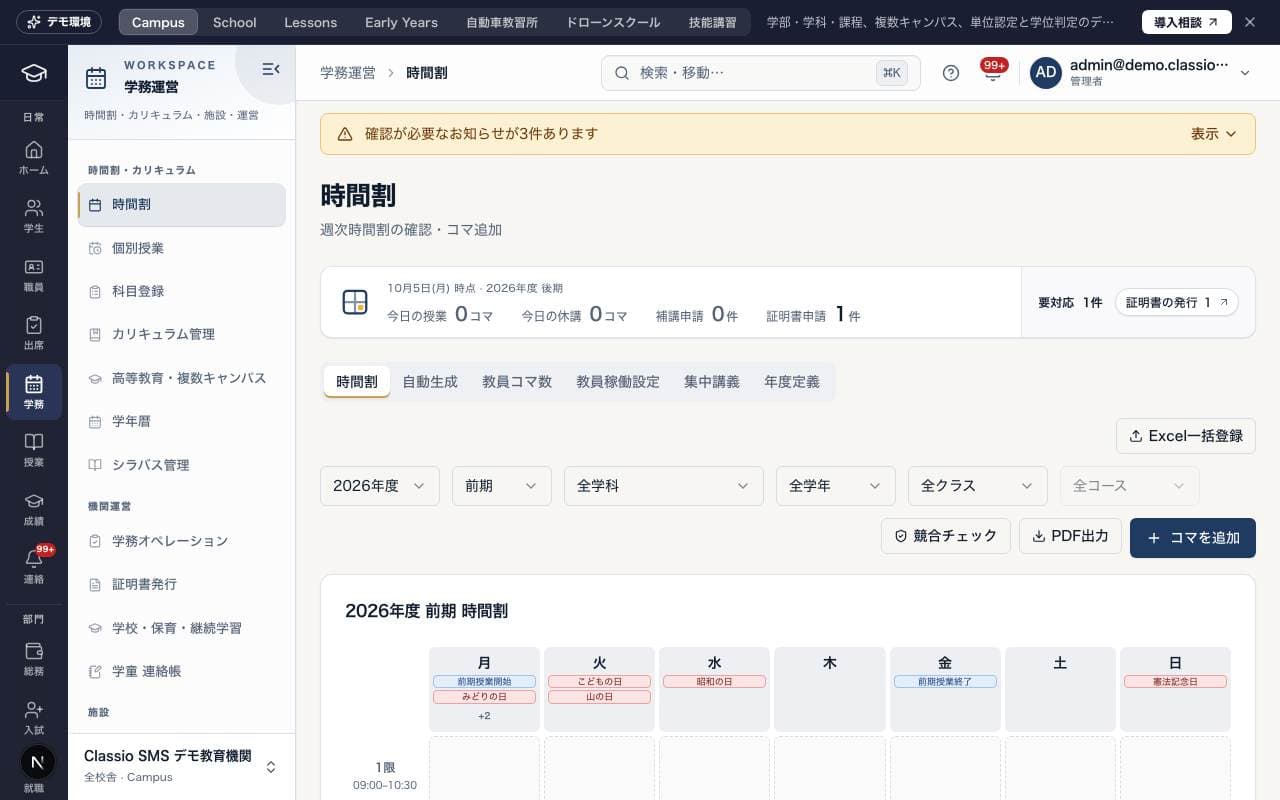Expand the 全学科 department dropdown

click(664, 486)
